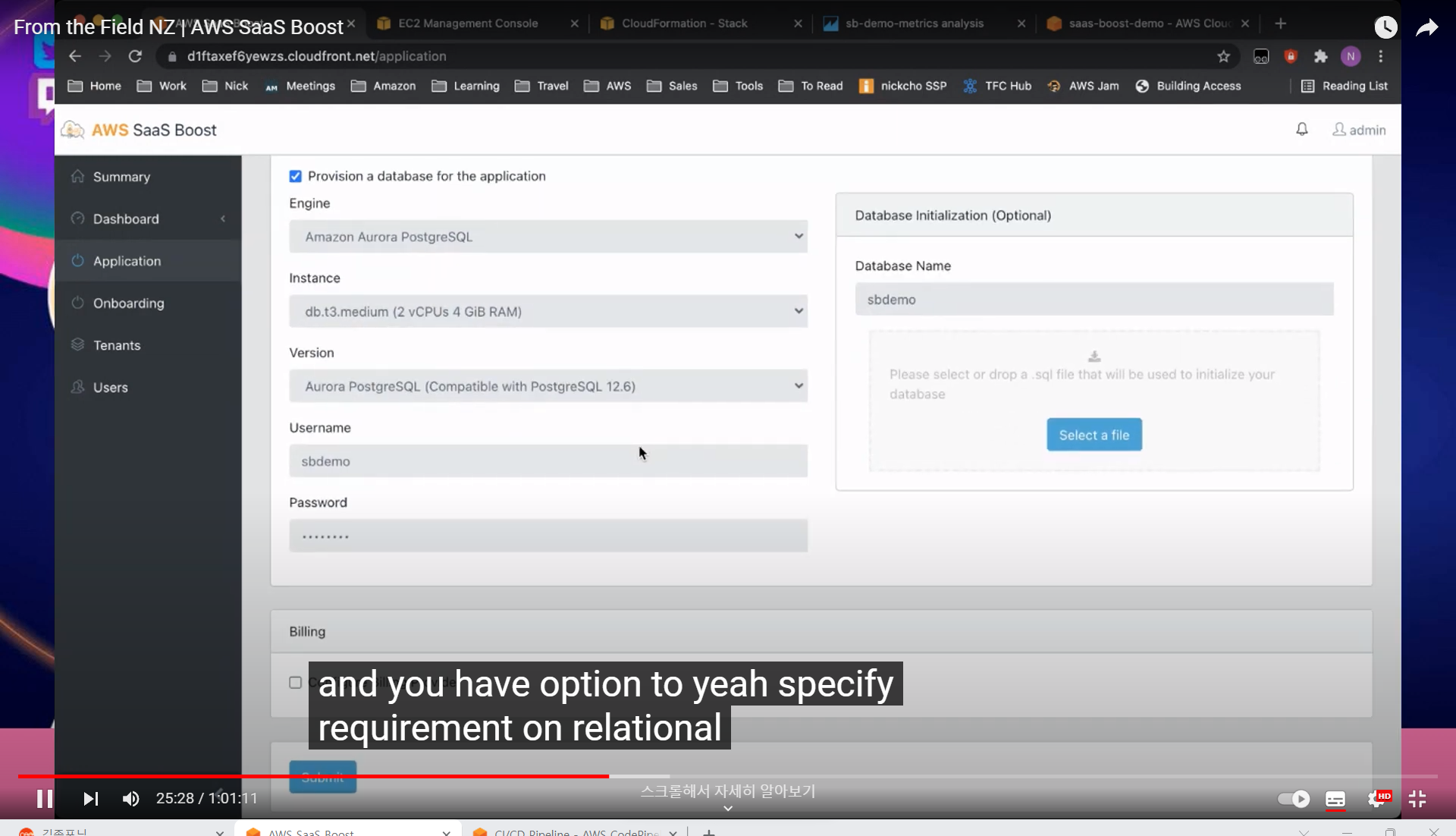Click the watch later clock icon
The height and width of the screenshot is (836, 1456).
pyautogui.click(x=1385, y=28)
